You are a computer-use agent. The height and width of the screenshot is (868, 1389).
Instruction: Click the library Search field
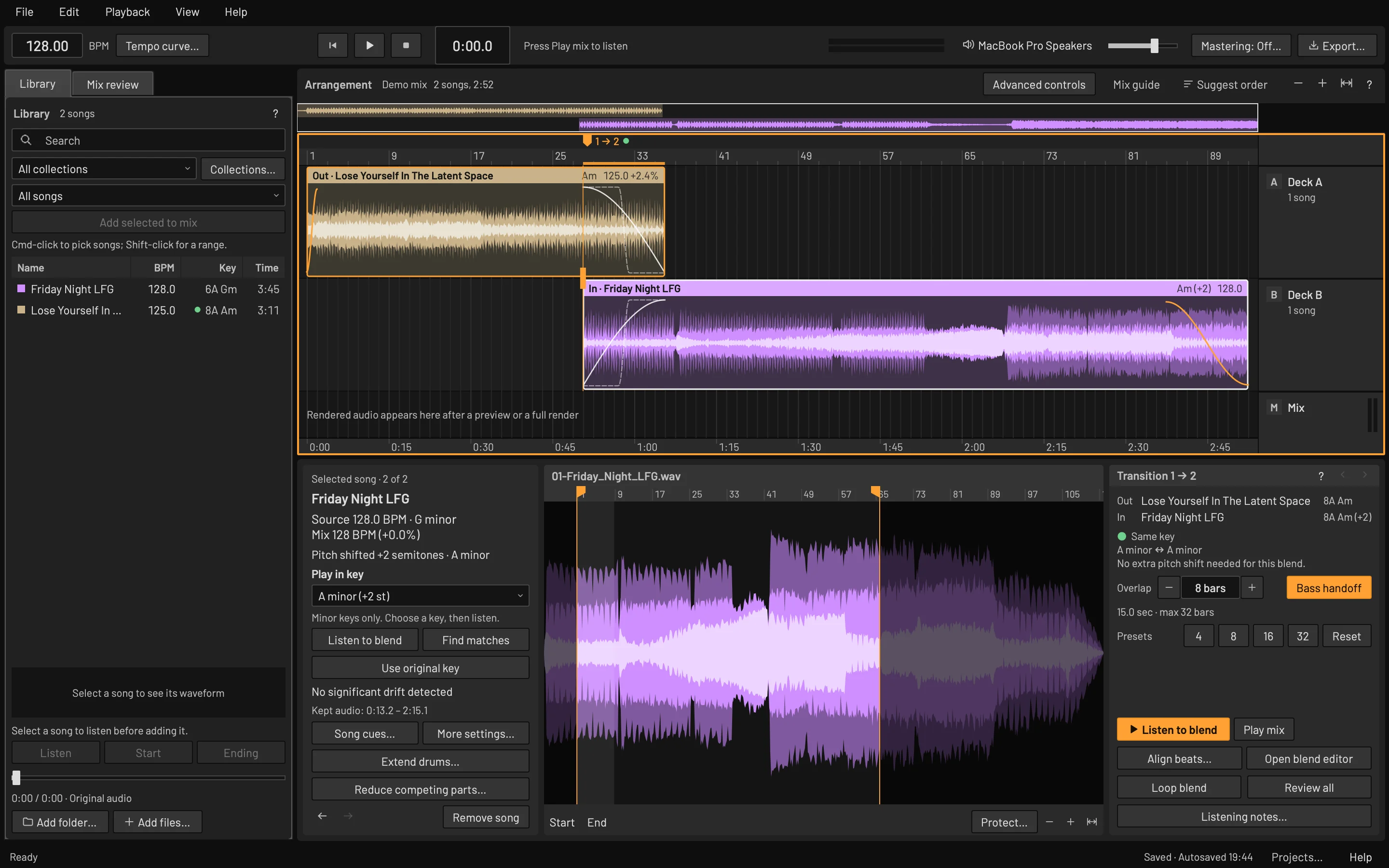tap(148, 140)
